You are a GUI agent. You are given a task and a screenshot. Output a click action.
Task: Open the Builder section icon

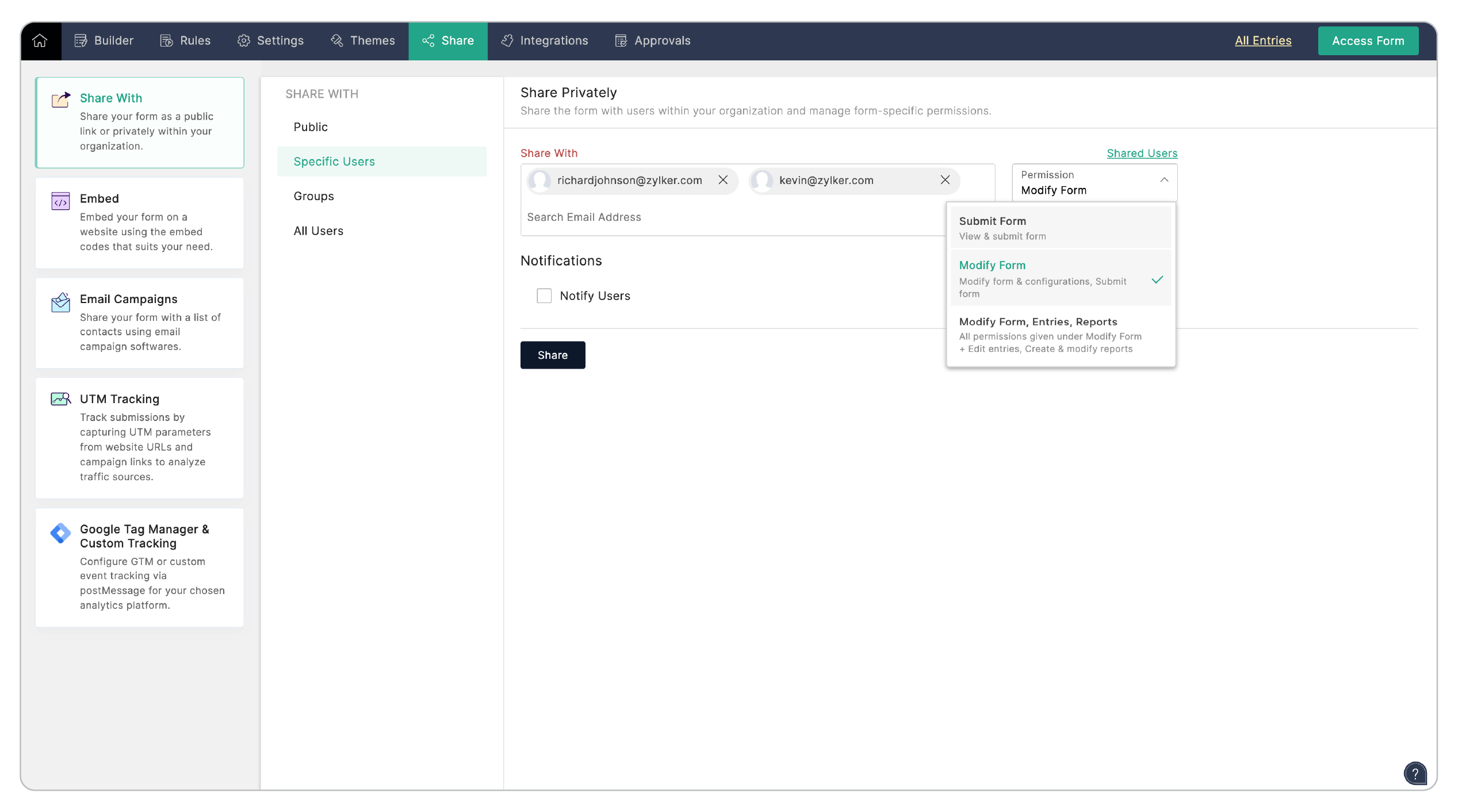click(80, 40)
